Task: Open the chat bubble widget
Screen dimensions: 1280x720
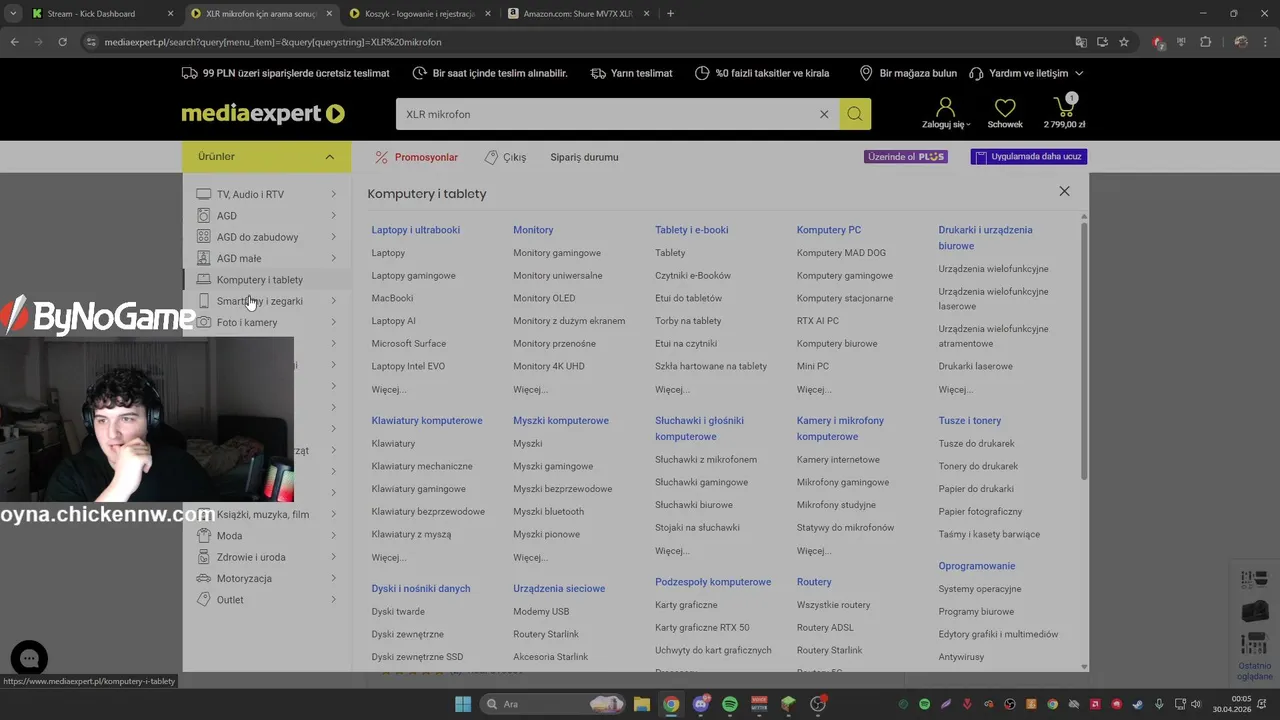Action: [x=29, y=658]
